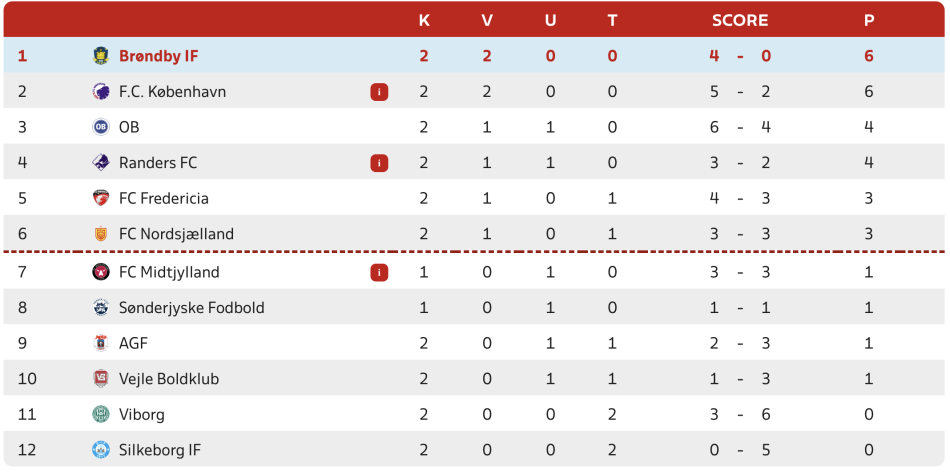
Task: Open the Brøndby IF team link
Action: tap(159, 56)
